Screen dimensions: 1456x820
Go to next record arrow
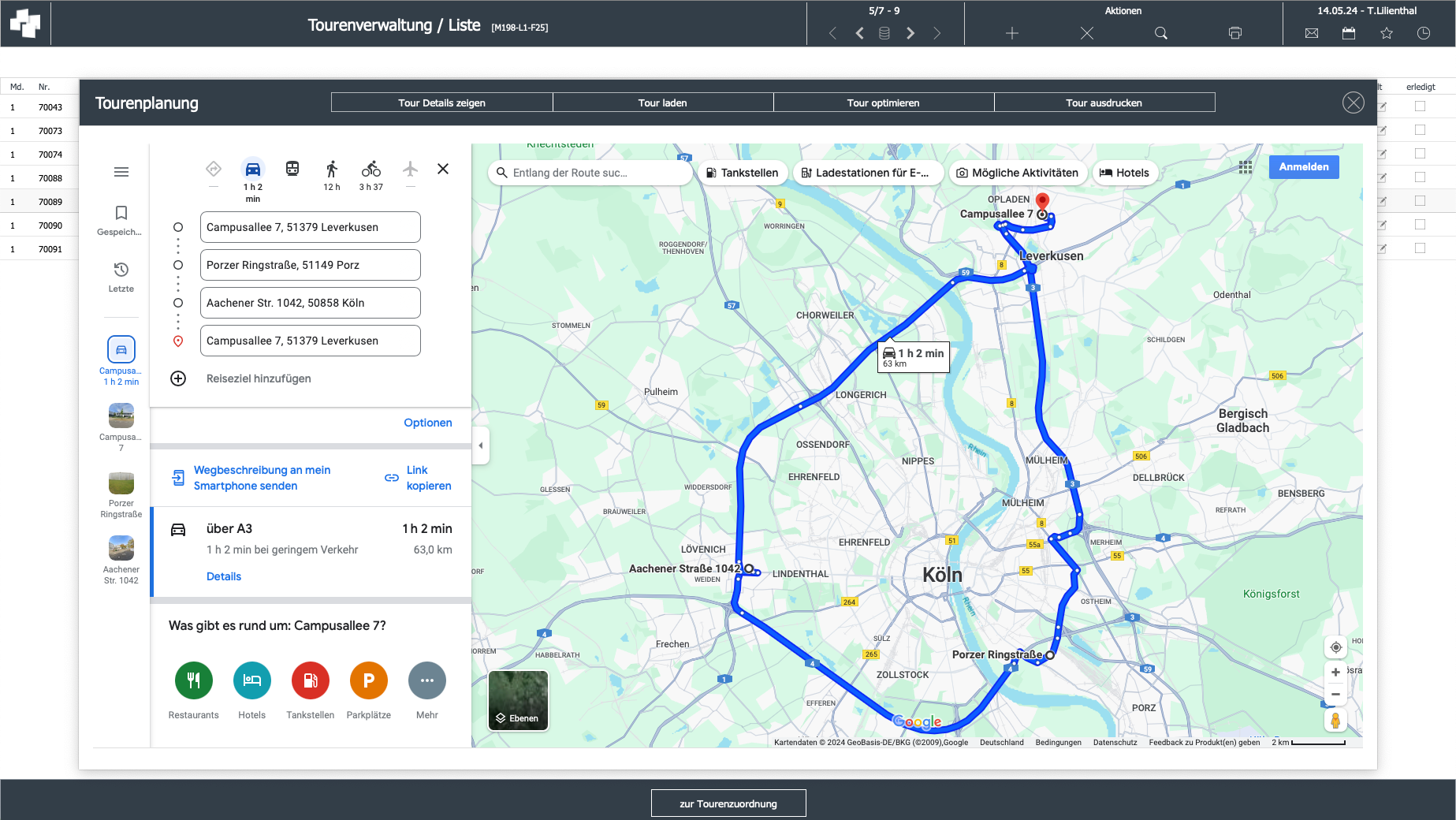910,33
